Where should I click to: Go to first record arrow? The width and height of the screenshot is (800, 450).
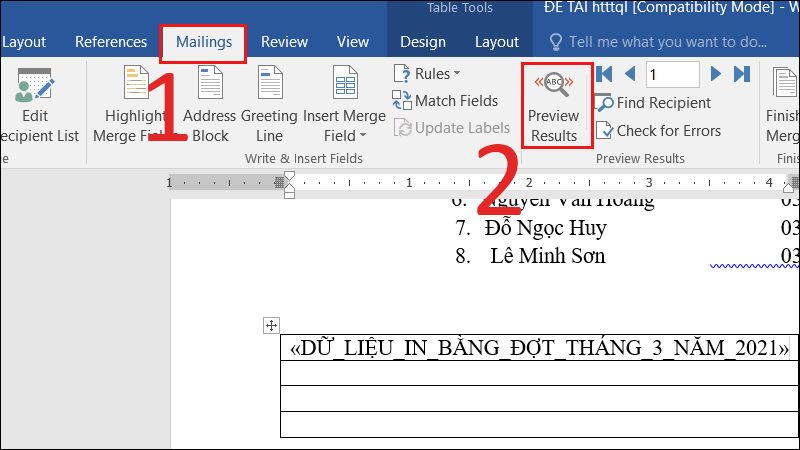[x=604, y=74]
